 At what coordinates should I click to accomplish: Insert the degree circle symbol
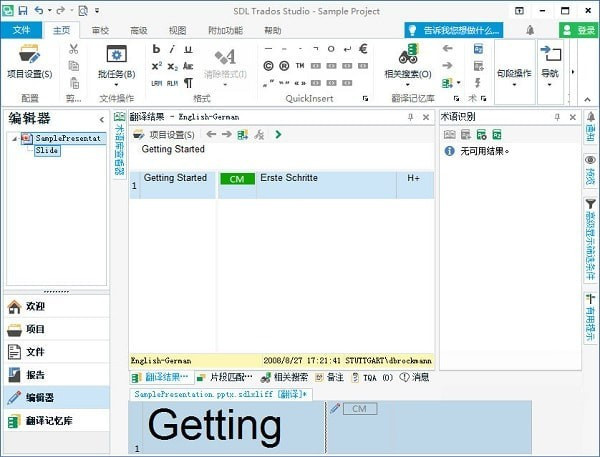tap(331, 49)
